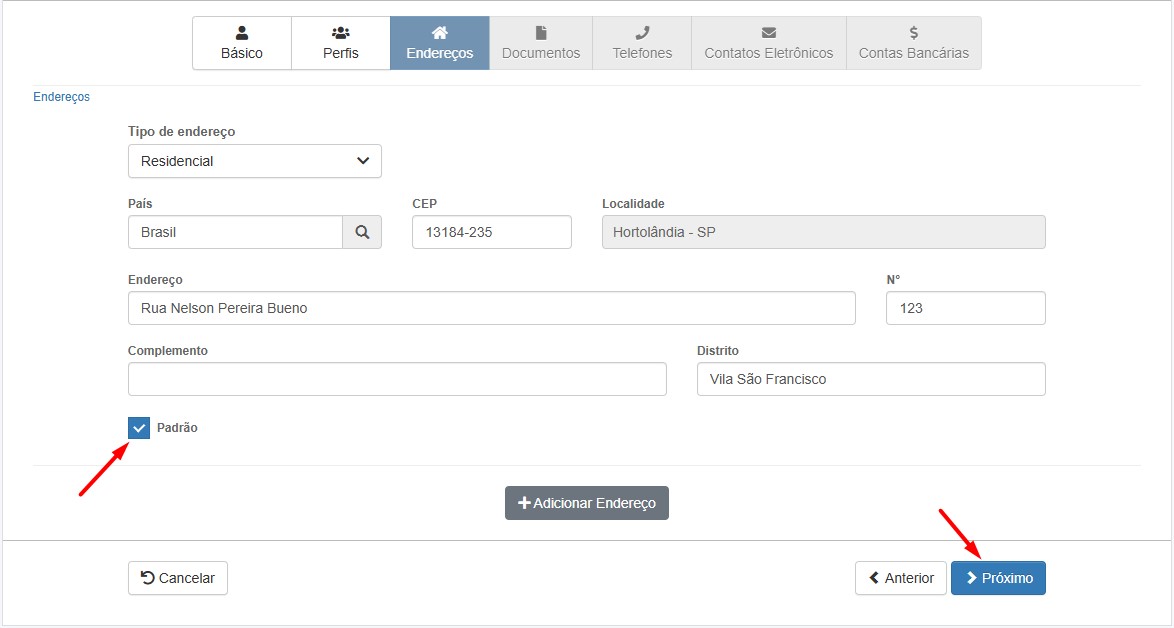Click the house icon on Endereços tab
The height and width of the screenshot is (628, 1174).
pyautogui.click(x=439, y=33)
